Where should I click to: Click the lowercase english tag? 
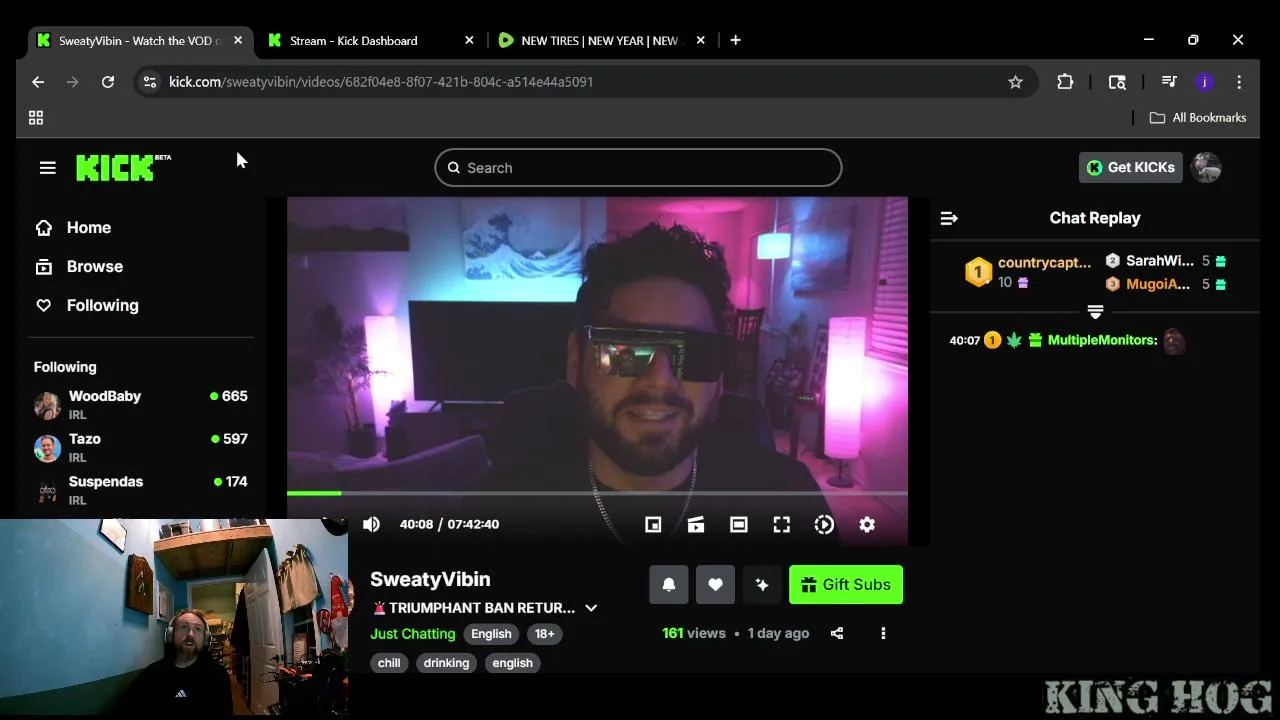[x=513, y=663]
